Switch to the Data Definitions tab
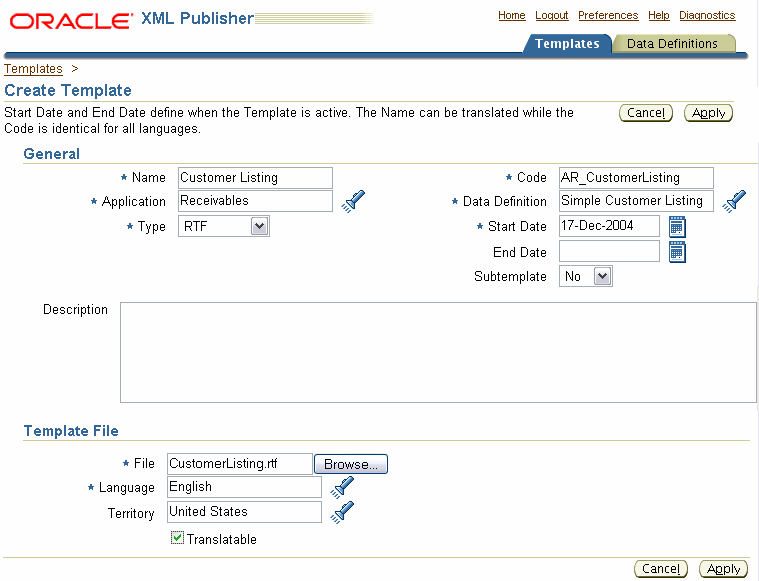This screenshot has height=581, width=759. pos(672,44)
